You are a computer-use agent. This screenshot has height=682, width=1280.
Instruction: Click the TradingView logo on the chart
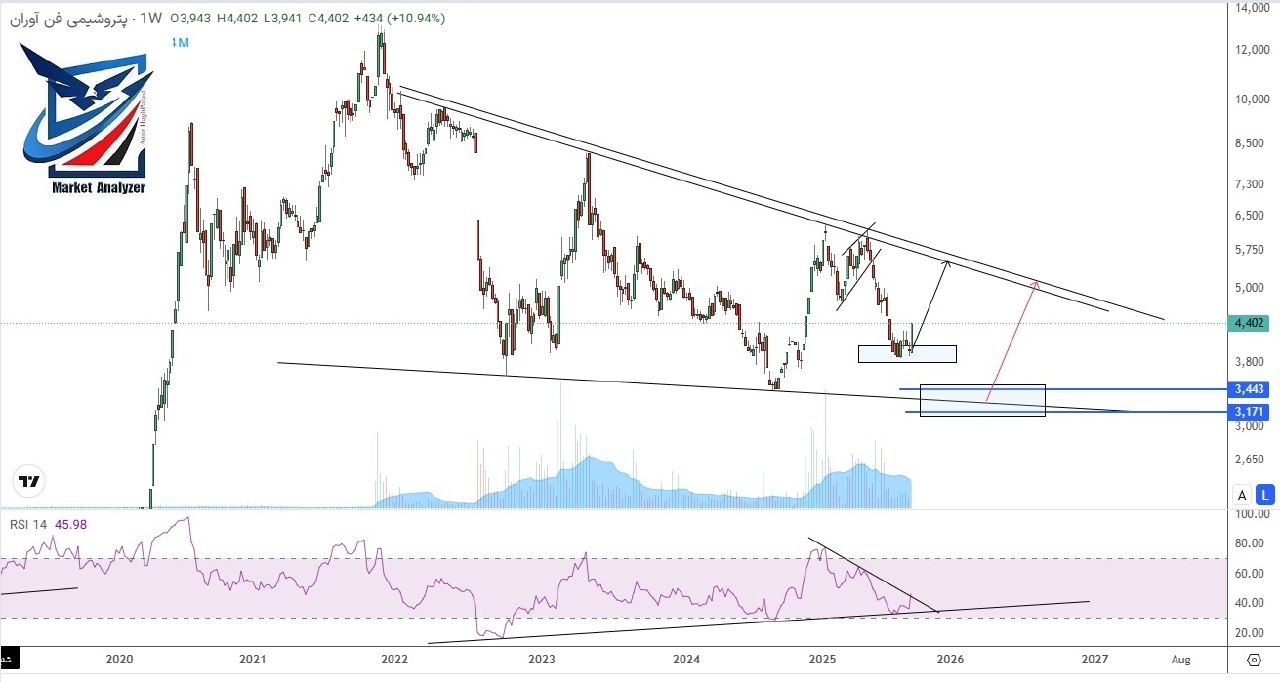[x=30, y=481]
